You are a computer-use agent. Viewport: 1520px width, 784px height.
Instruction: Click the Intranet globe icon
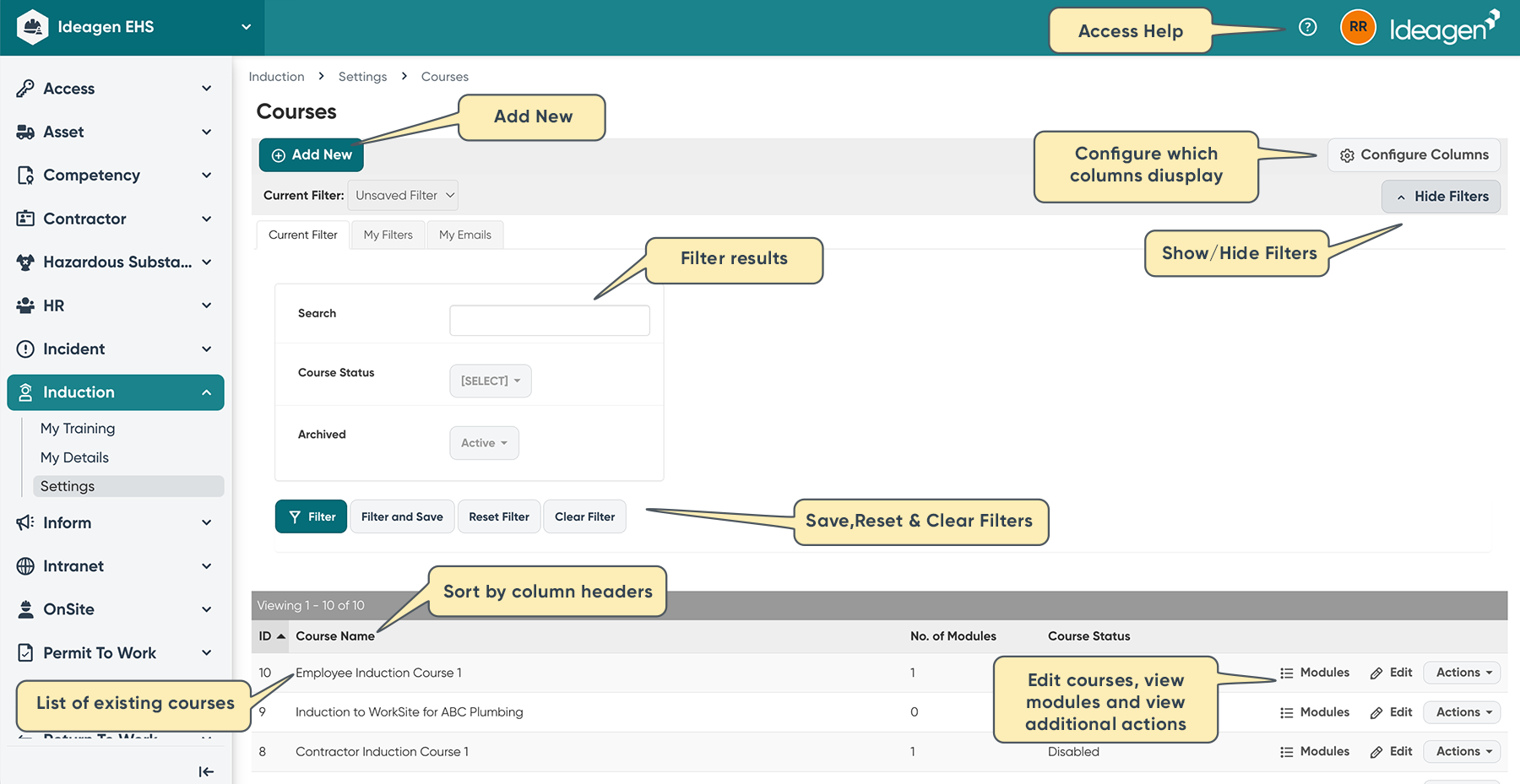(24, 565)
